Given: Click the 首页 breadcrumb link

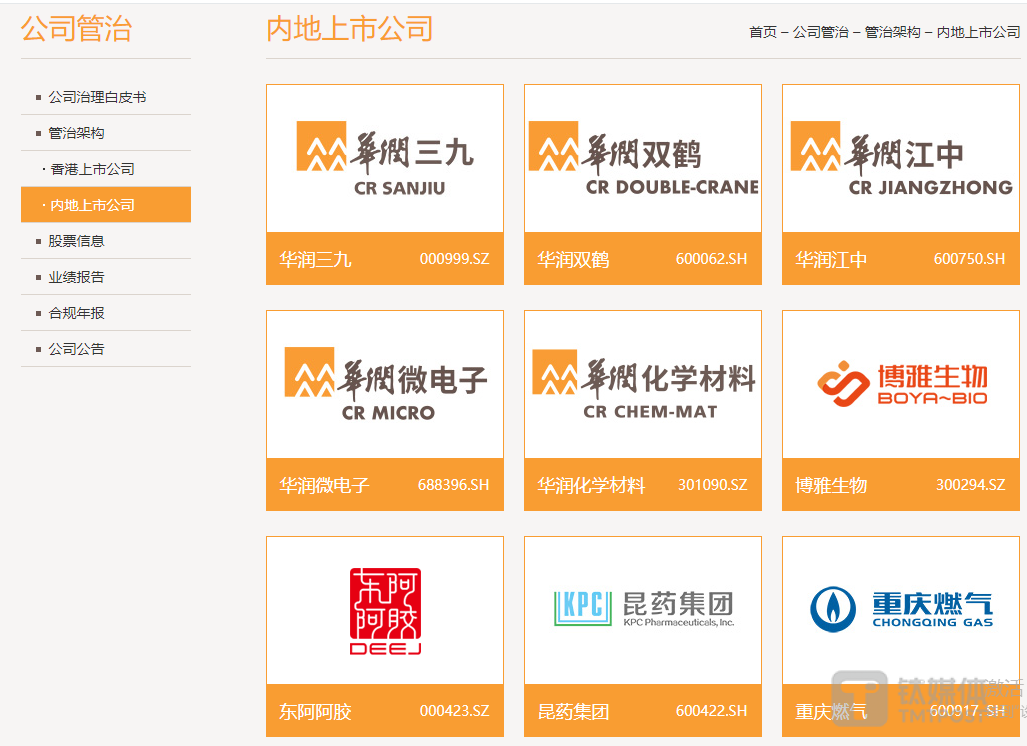Looking at the screenshot, I should (762, 32).
